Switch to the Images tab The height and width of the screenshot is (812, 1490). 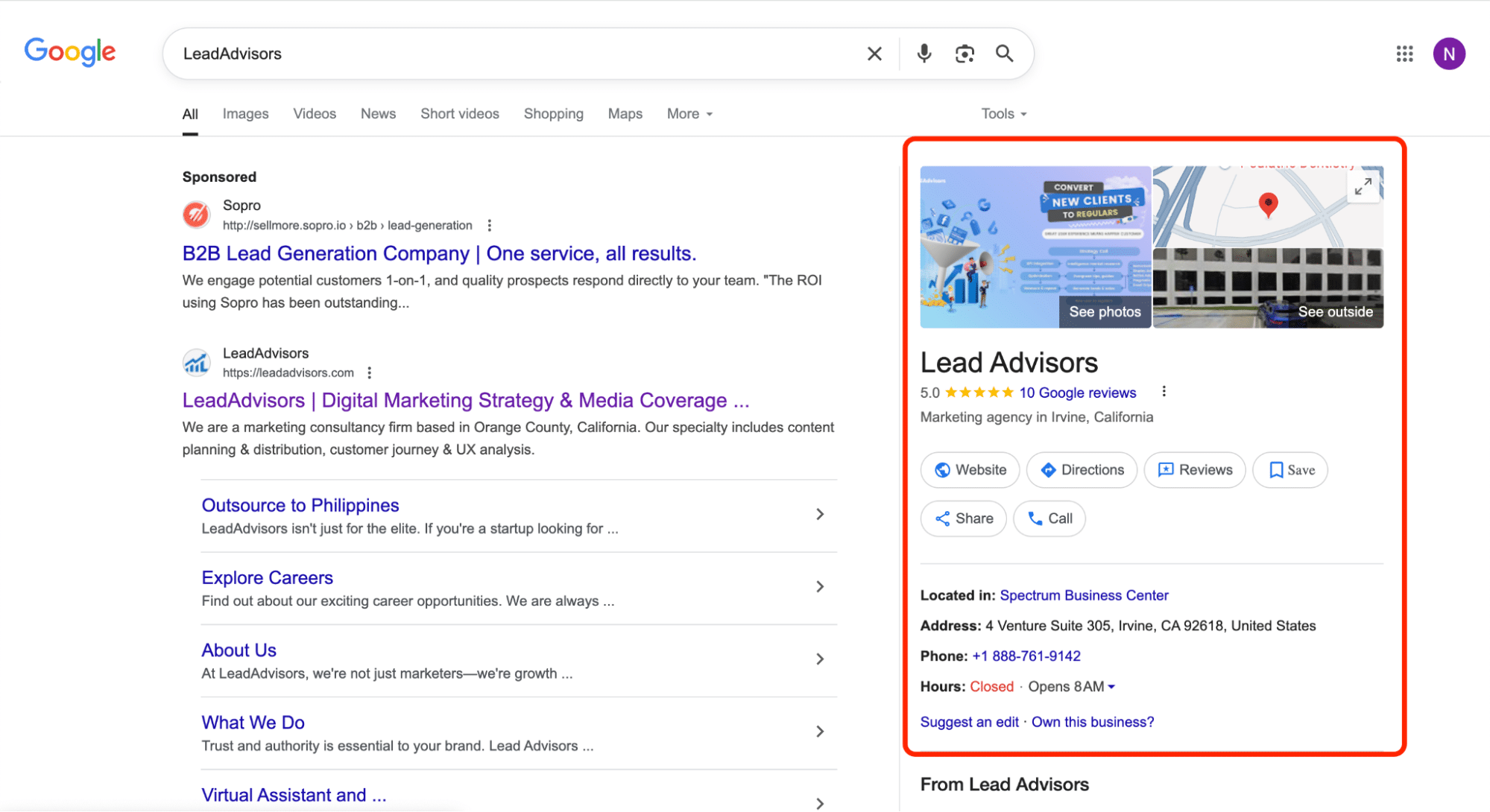tap(245, 114)
